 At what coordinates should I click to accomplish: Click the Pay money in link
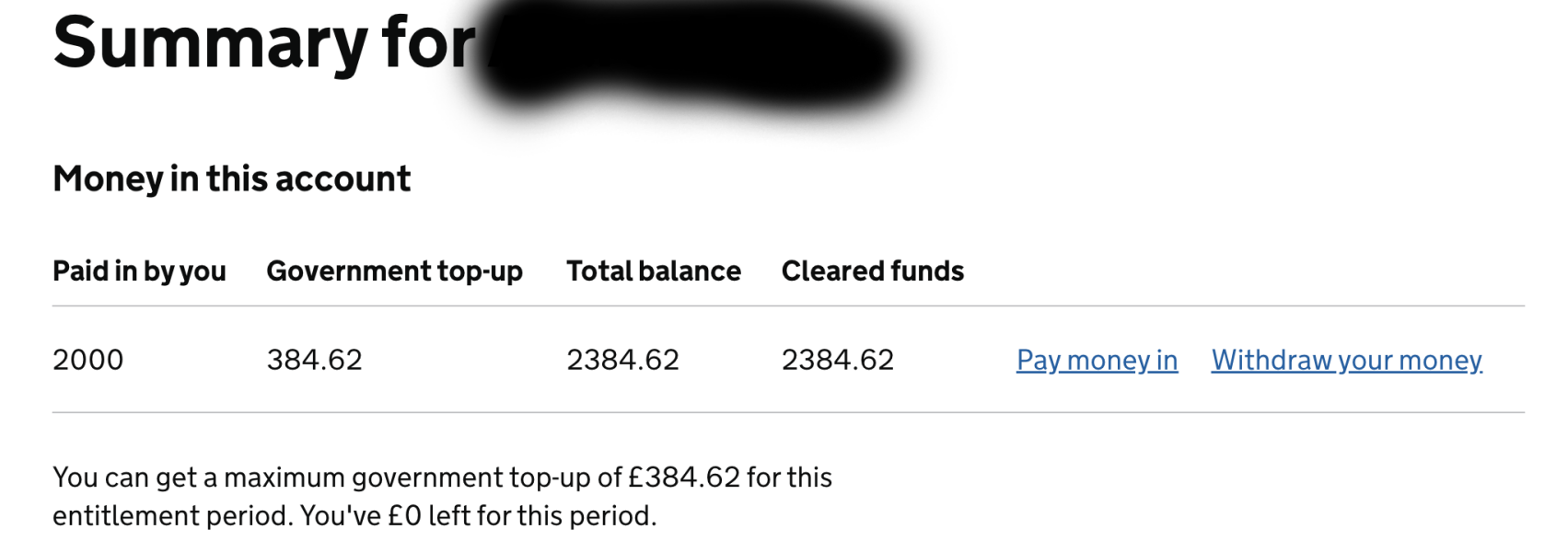[x=1096, y=361]
